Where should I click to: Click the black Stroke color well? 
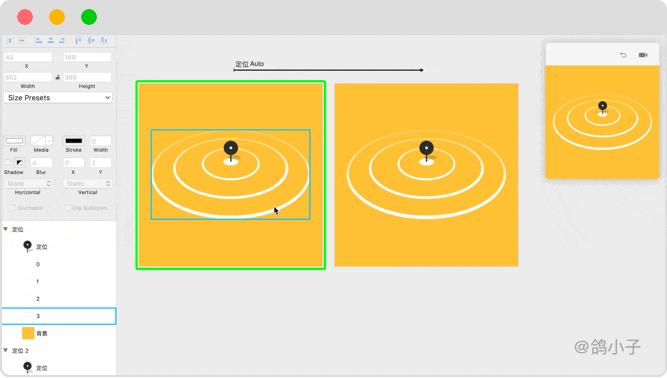pyautogui.click(x=74, y=141)
